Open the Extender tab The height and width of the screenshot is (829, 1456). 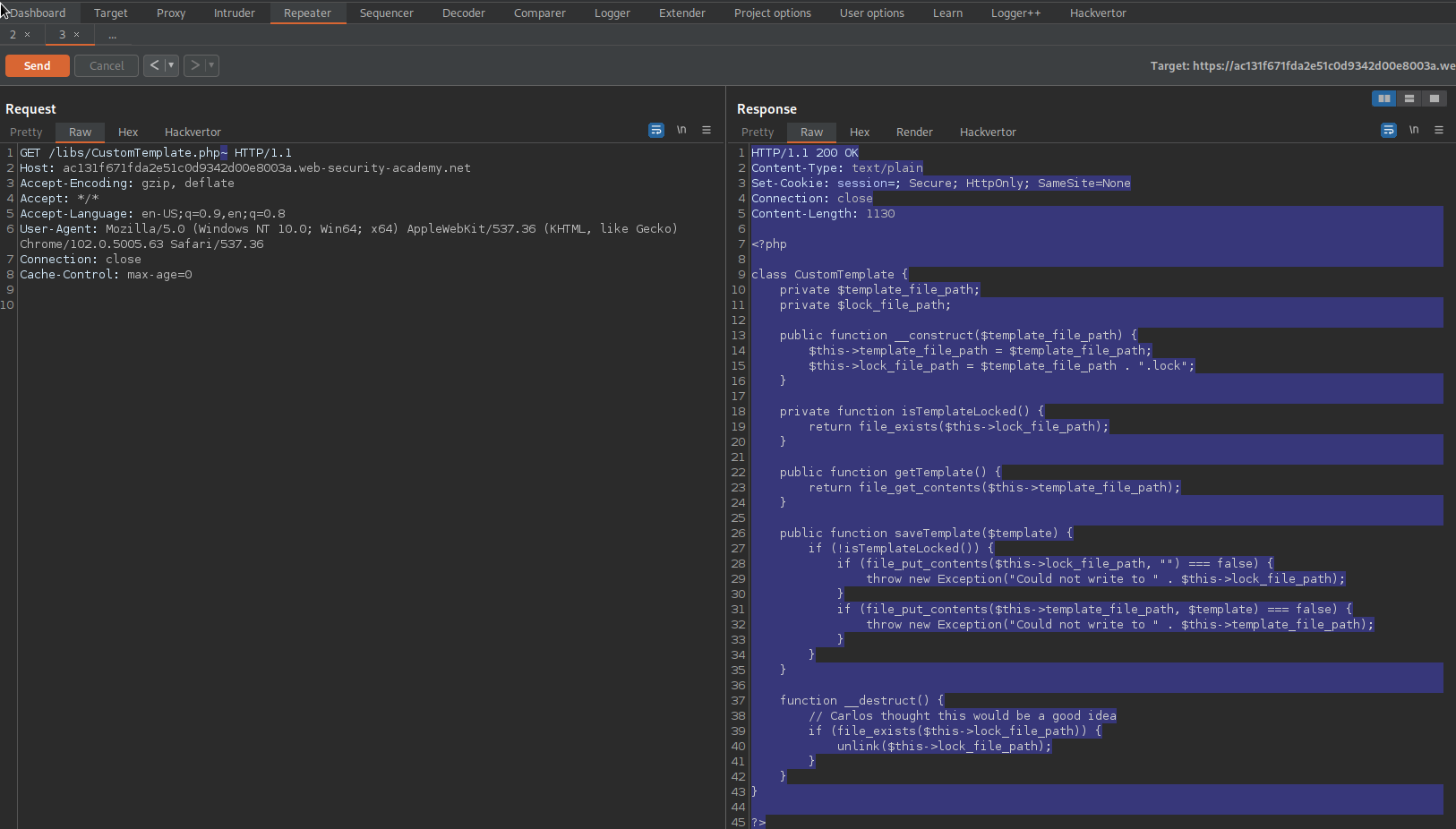pos(682,13)
